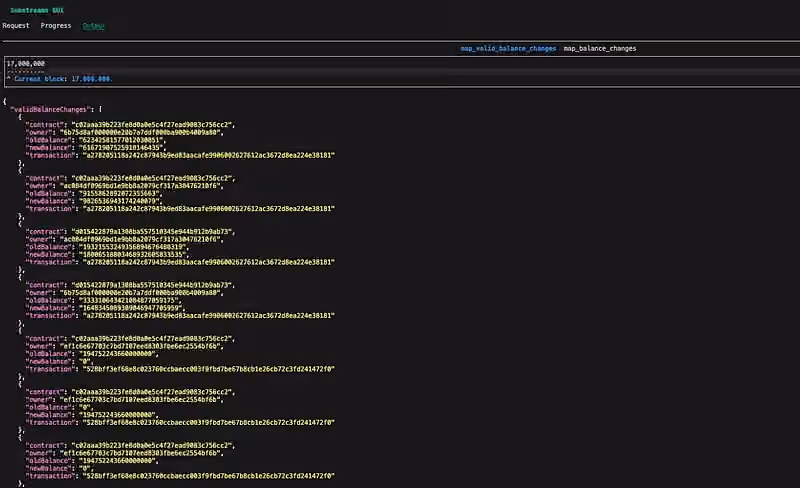Switch to the map_balance_changes module
Screen dimensions: 800x488
point(599,48)
